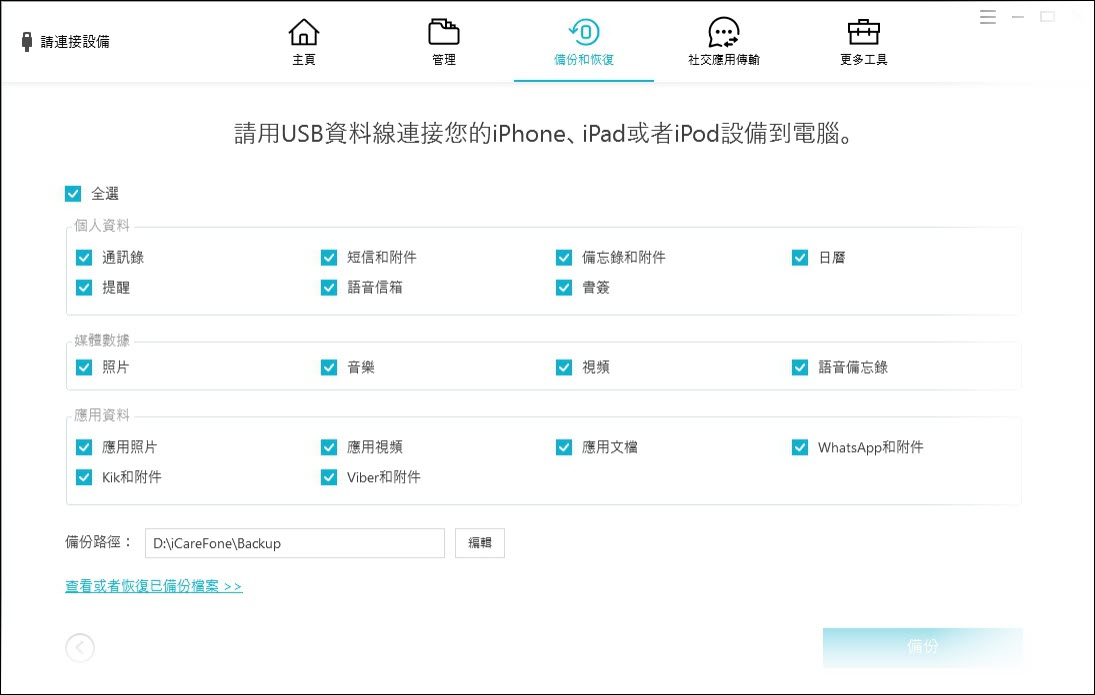Click the 請連接設備 device icon
The height and width of the screenshot is (695, 1095).
[x=24, y=39]
